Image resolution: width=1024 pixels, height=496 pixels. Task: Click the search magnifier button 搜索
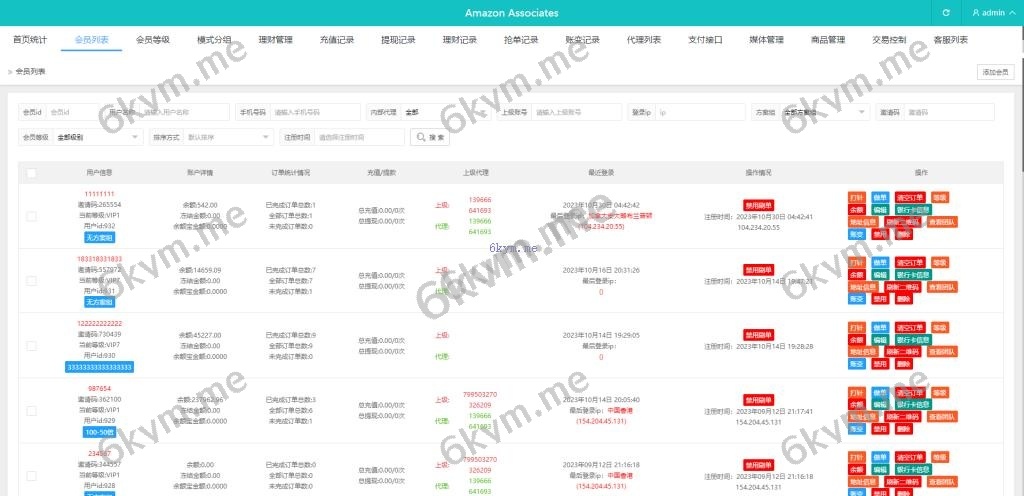click(x=432, y=137)
